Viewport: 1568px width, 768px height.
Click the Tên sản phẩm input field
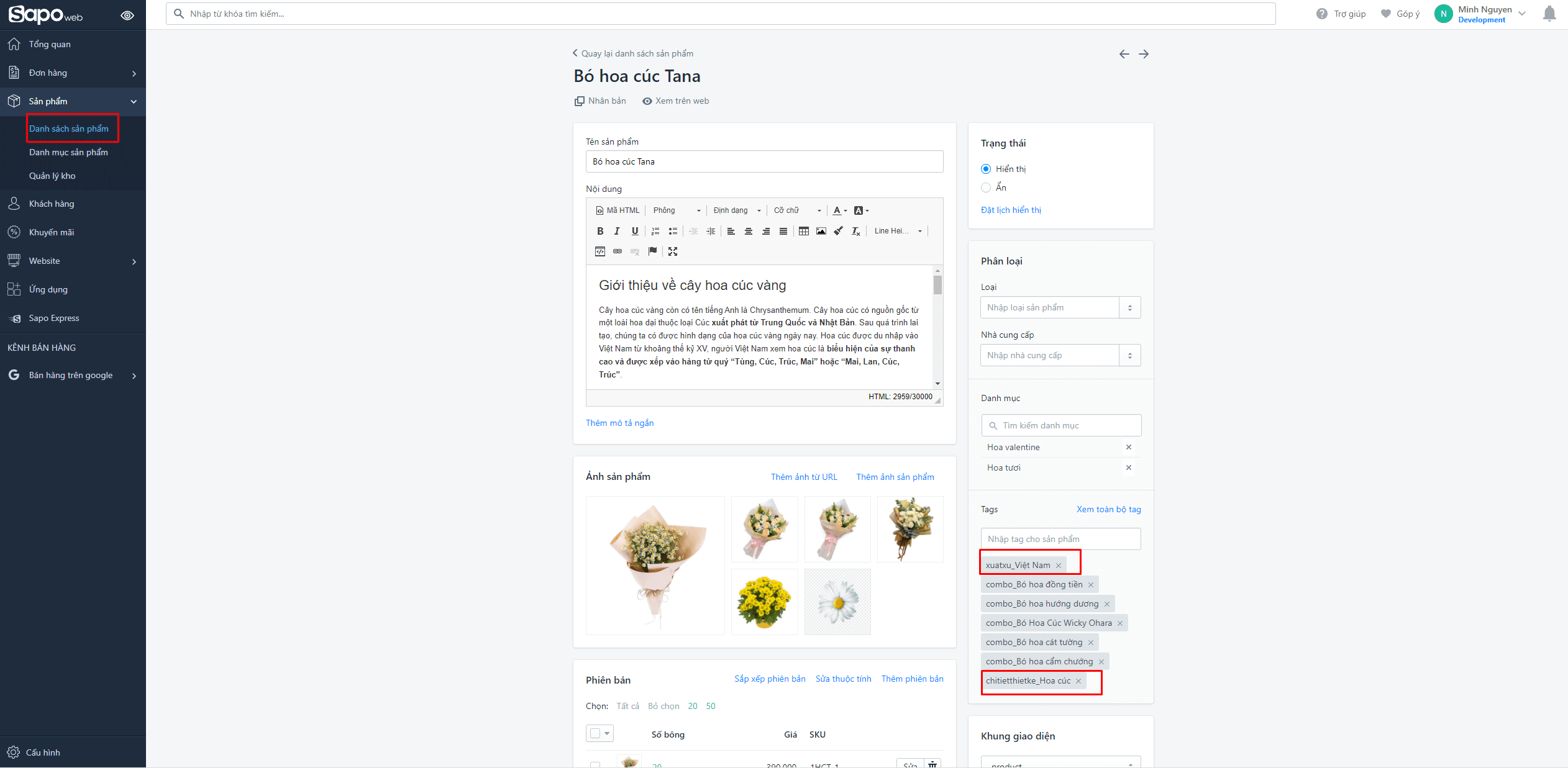tap(764, 161)
